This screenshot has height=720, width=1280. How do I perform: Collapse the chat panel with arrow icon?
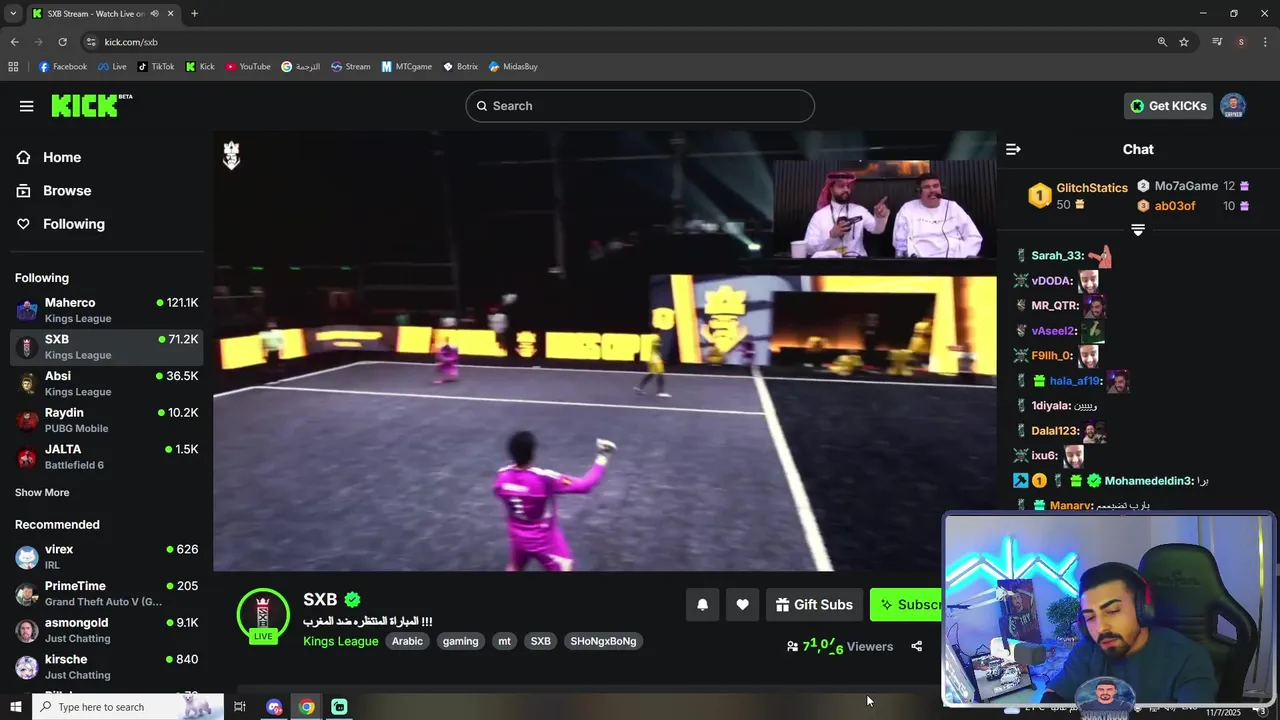pos(1013,149)
